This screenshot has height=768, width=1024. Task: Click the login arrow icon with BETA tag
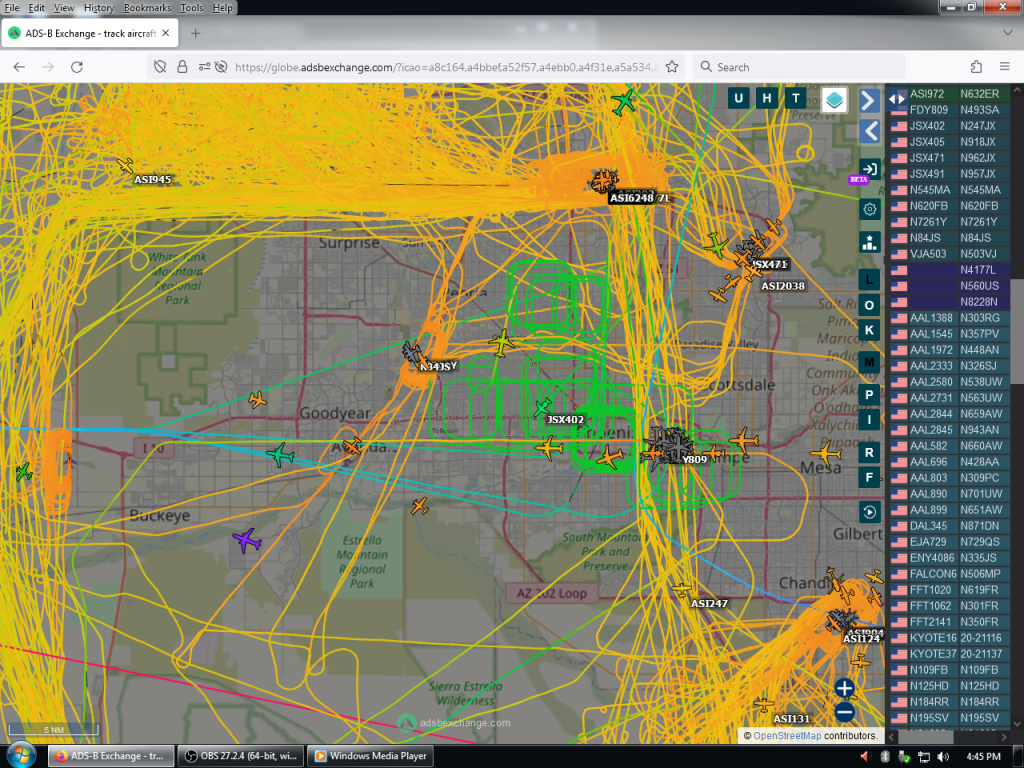pos(869,169)
